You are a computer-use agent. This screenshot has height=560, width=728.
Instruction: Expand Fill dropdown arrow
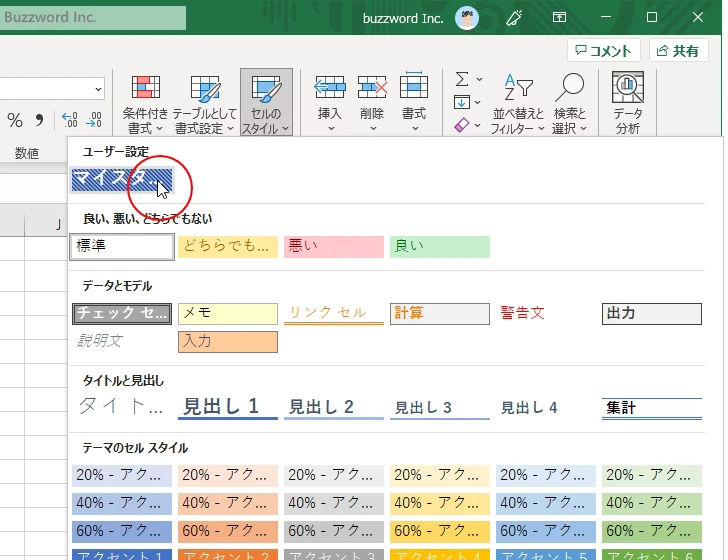point(478,103)
